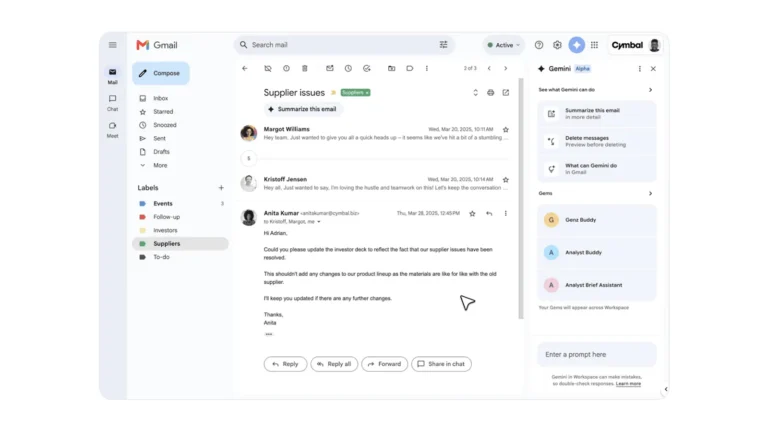Screen dimensions: 768x432
Task: Click the Reply all button
Action: (x=334, y=364)
